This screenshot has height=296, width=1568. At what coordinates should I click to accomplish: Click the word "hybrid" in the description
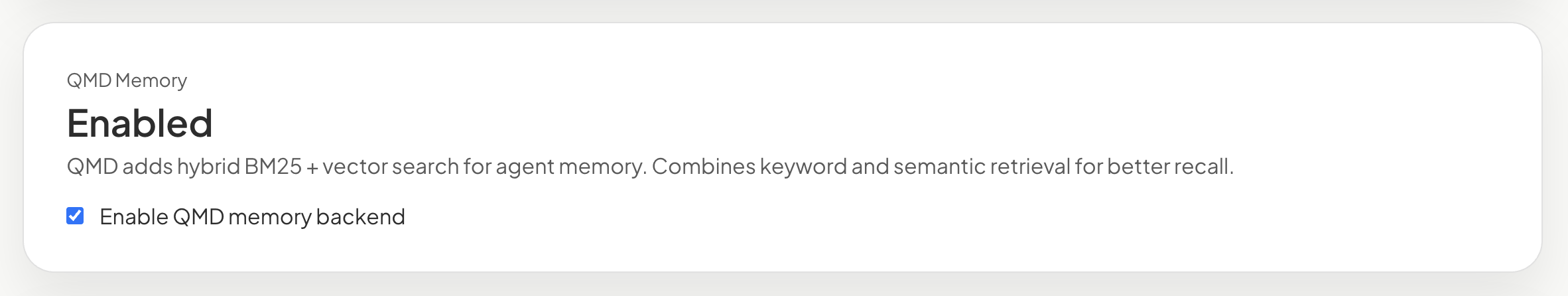click(208, 167)
